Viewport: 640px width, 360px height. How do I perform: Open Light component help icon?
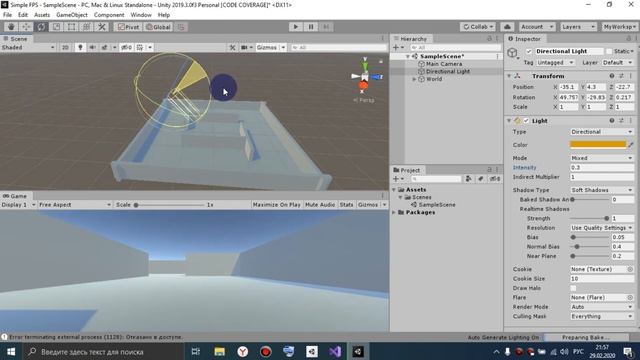click(611, 121)
